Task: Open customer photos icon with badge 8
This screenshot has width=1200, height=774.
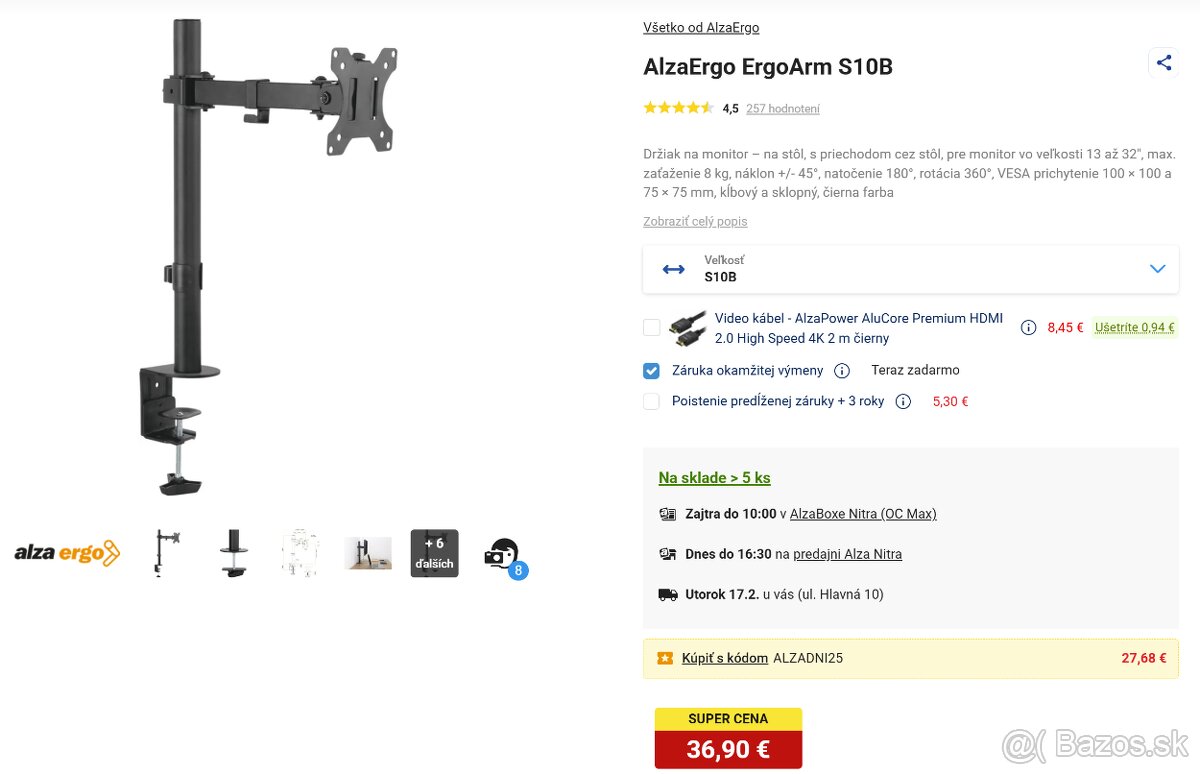Action: tap(502, 555)
